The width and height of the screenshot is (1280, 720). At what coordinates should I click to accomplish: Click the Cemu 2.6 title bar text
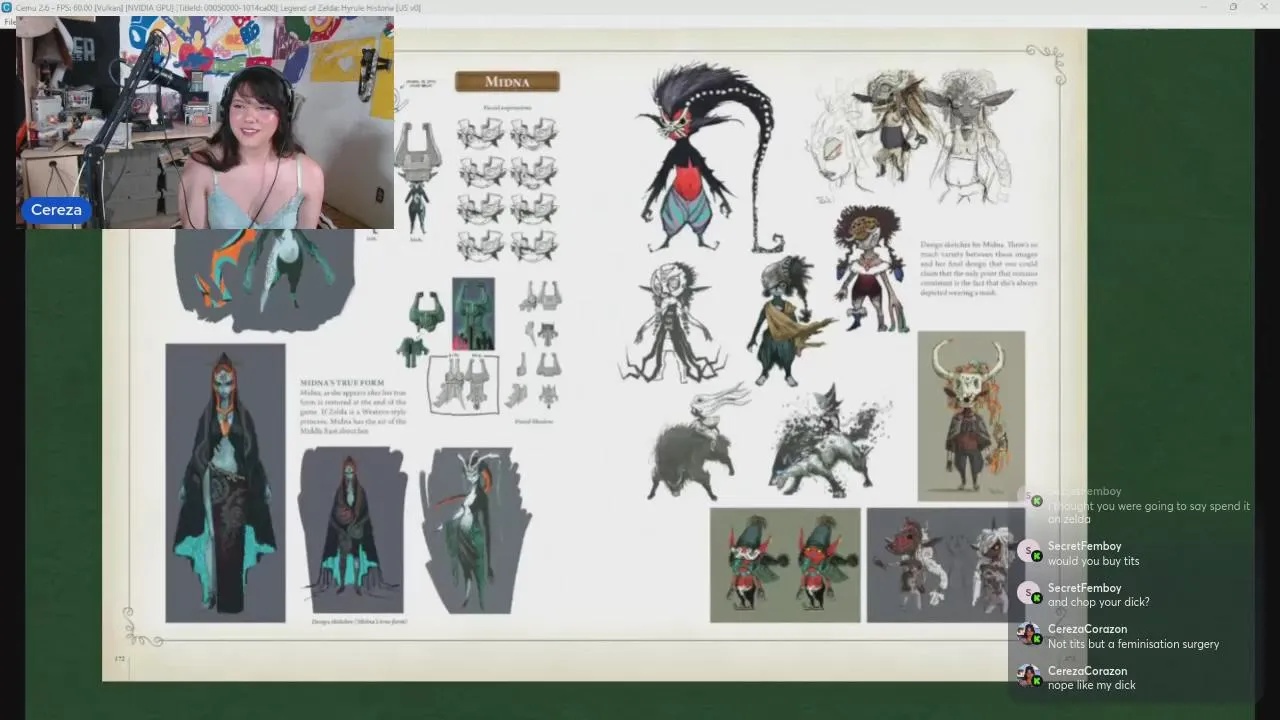tap(218, 7)
